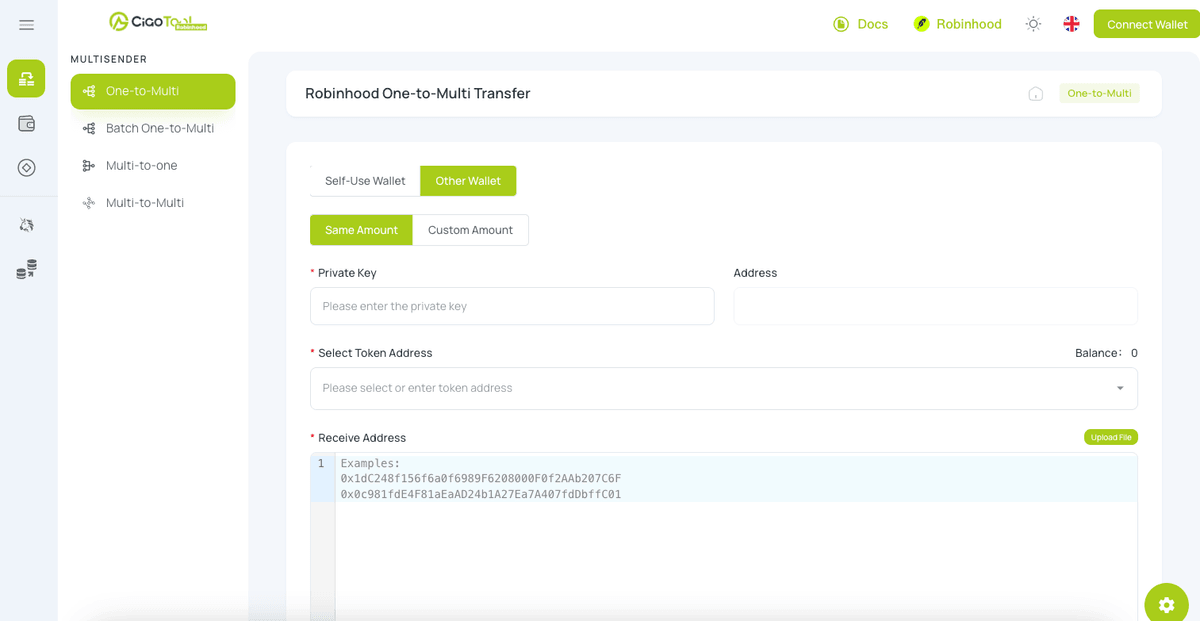Viewport: 1200px width, 621px height.
Task: Toggle the hamburger menu icon
Action: [x=27, y=25]
